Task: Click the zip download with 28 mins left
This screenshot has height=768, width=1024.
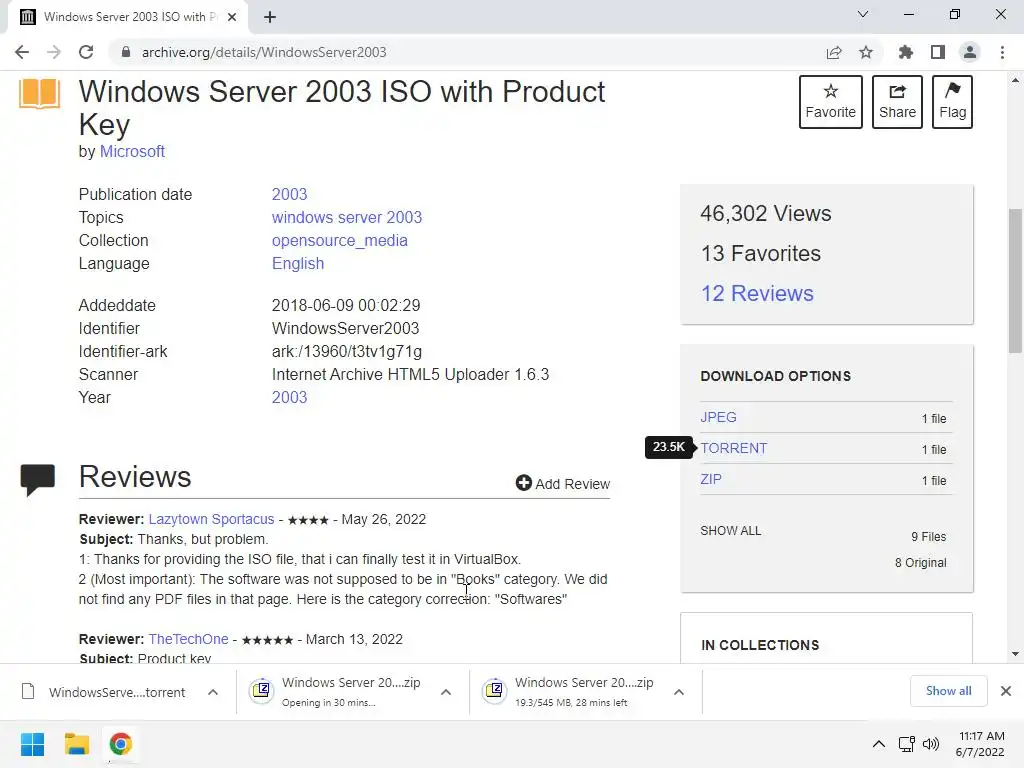Action: tap(568, 692)
